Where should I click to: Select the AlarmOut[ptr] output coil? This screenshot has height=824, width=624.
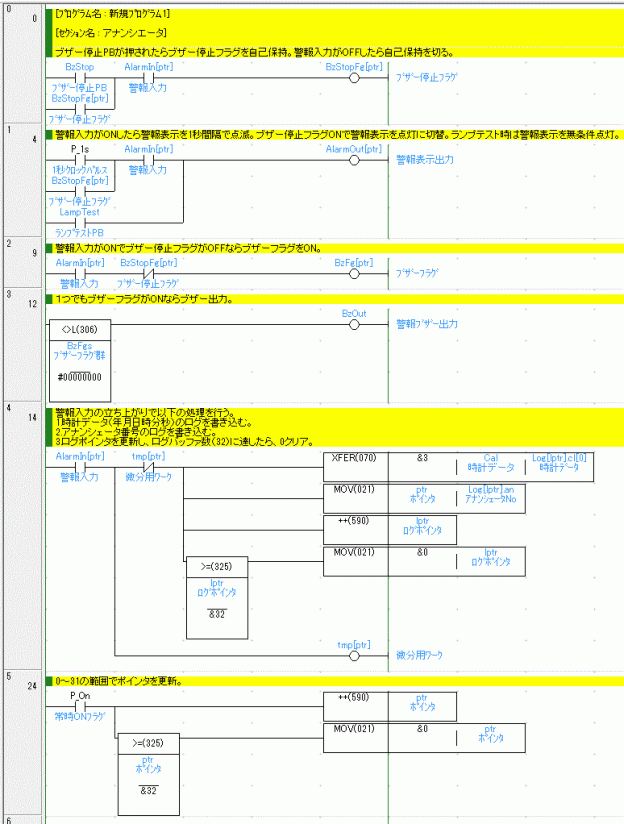click(354, 160)
